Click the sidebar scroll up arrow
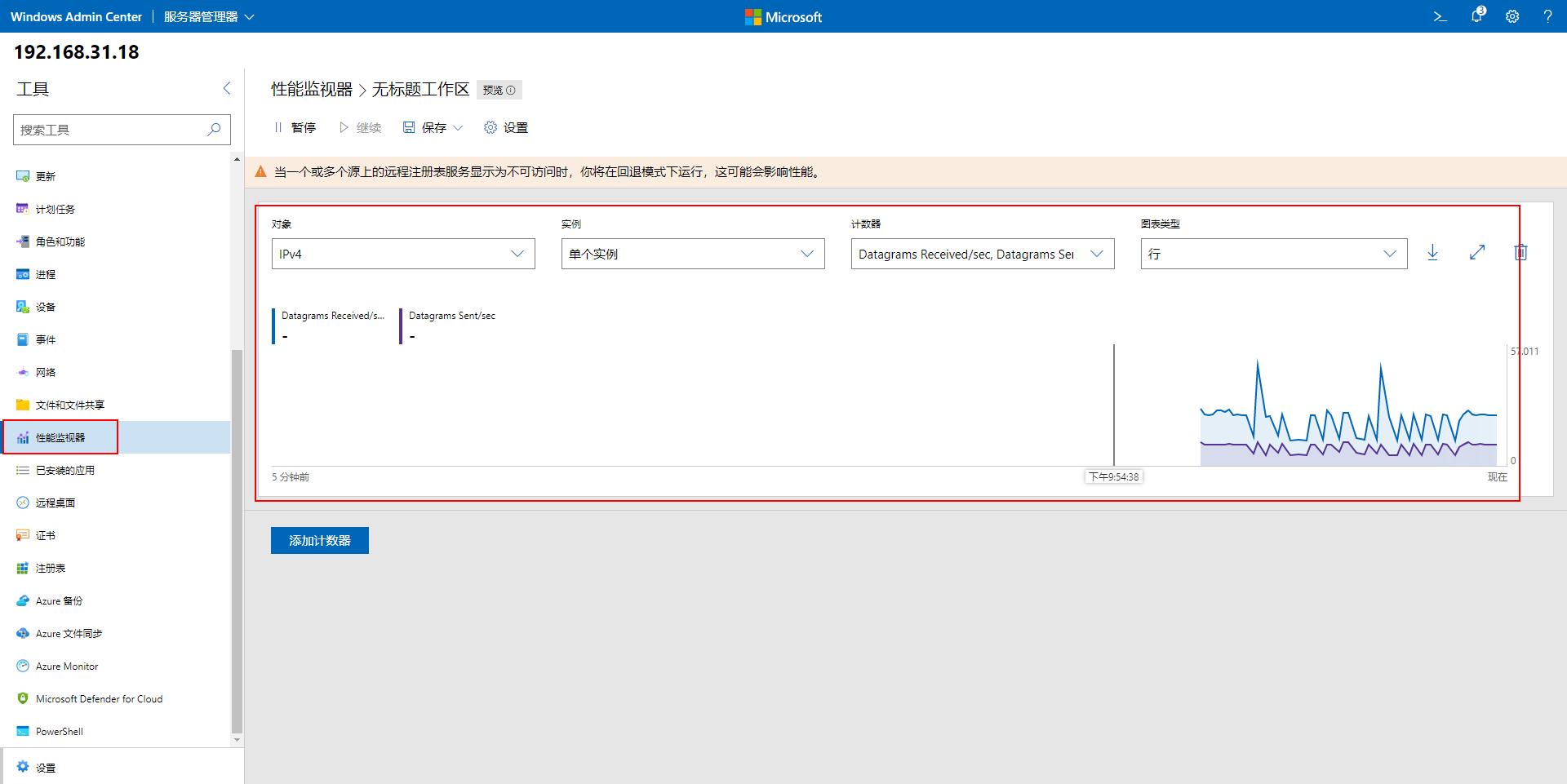Image resolution: width=1567 pixels, height=784 pixels. click(237, 159)
